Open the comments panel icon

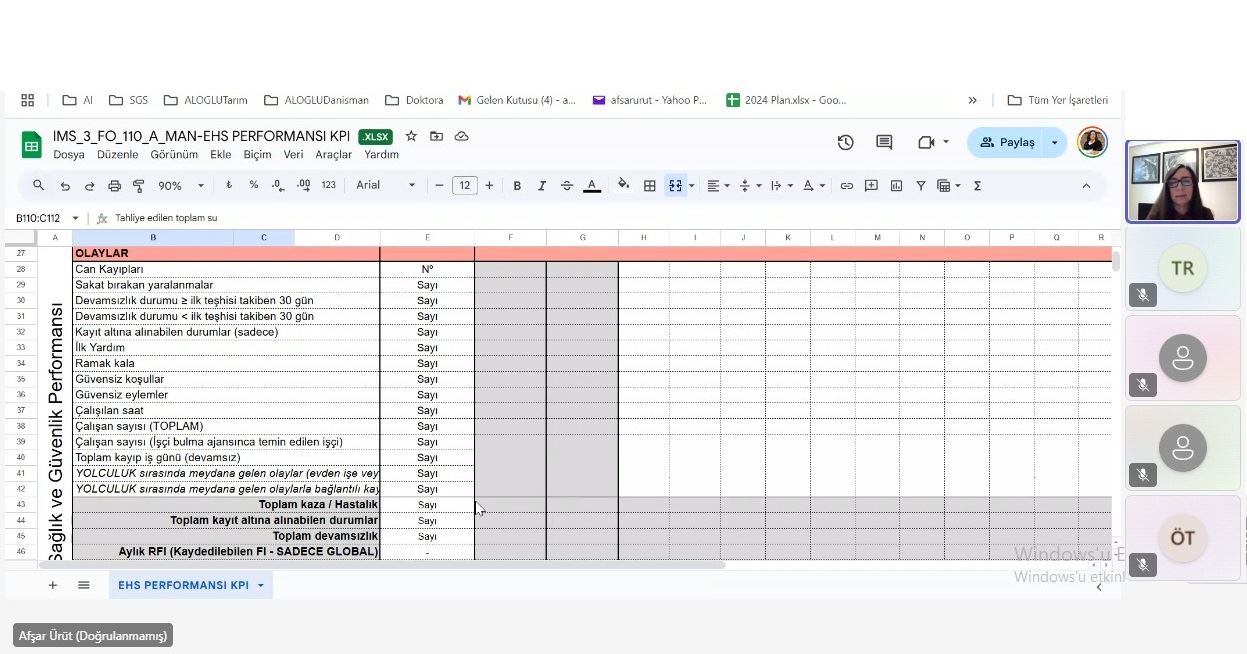click(884, 143)
